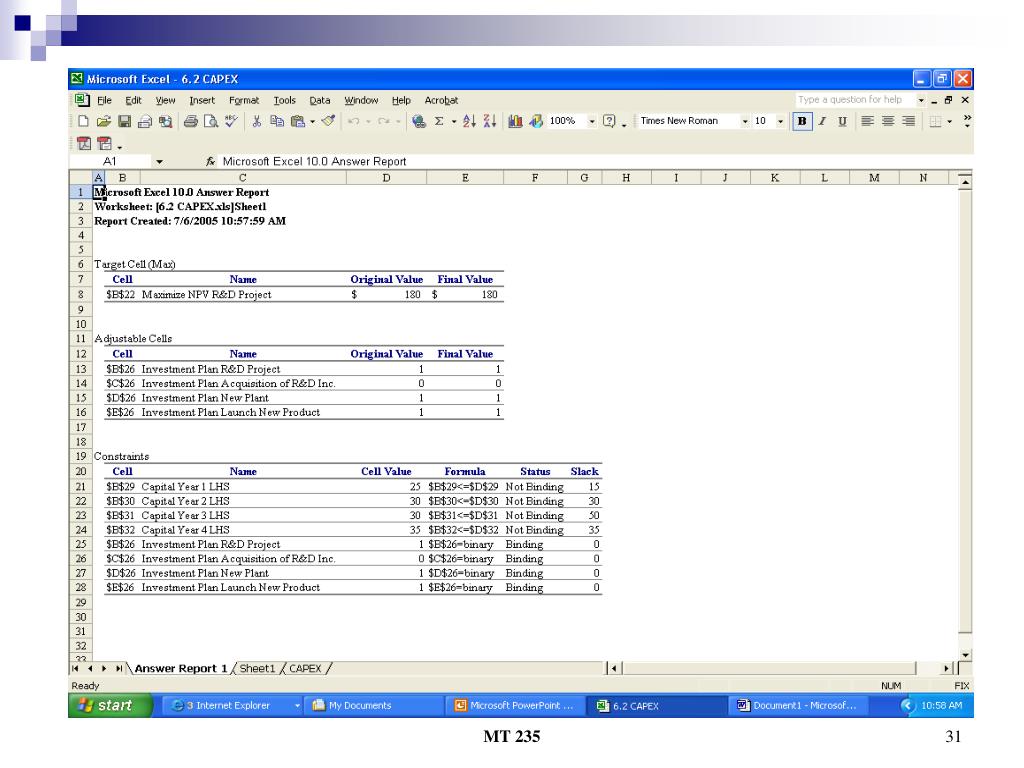The image size is (1024, 768).
Task: Click the E-mail envelope toolbar icon
Action: [145, 121]
